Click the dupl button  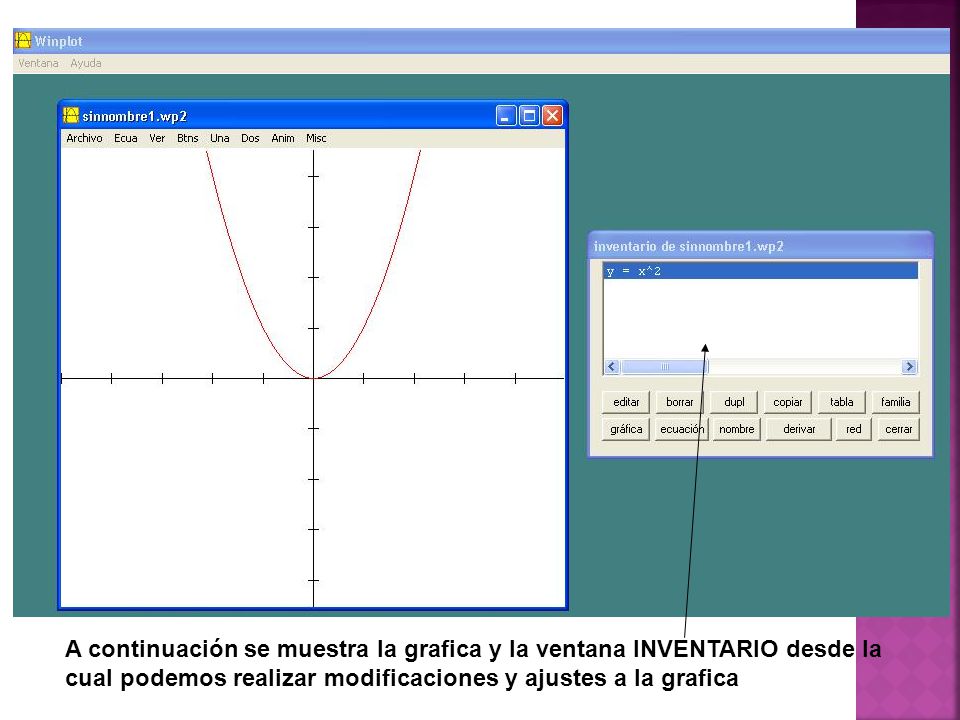[734, 402]
